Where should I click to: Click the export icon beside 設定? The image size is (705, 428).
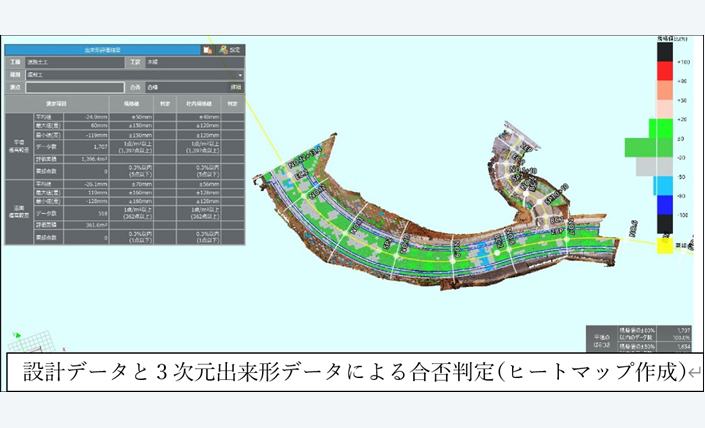coord(207,48)
